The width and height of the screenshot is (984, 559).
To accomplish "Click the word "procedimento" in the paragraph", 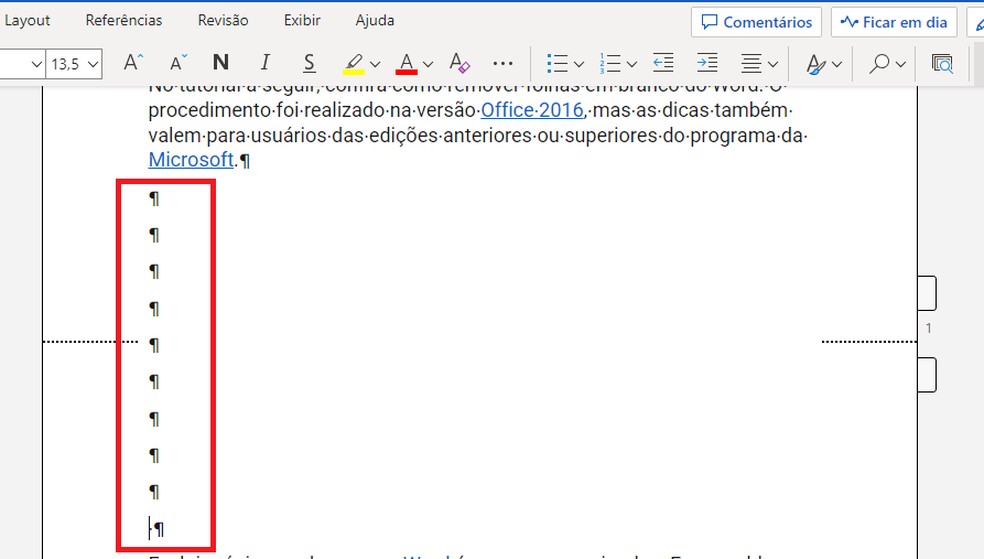I will tap(210, 110).
